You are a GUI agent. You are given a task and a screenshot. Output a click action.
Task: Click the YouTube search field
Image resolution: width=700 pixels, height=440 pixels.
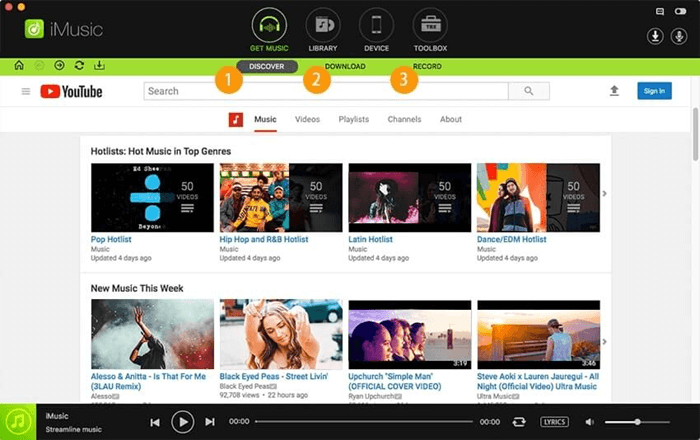pyautogui.click(x=325, y=91)
